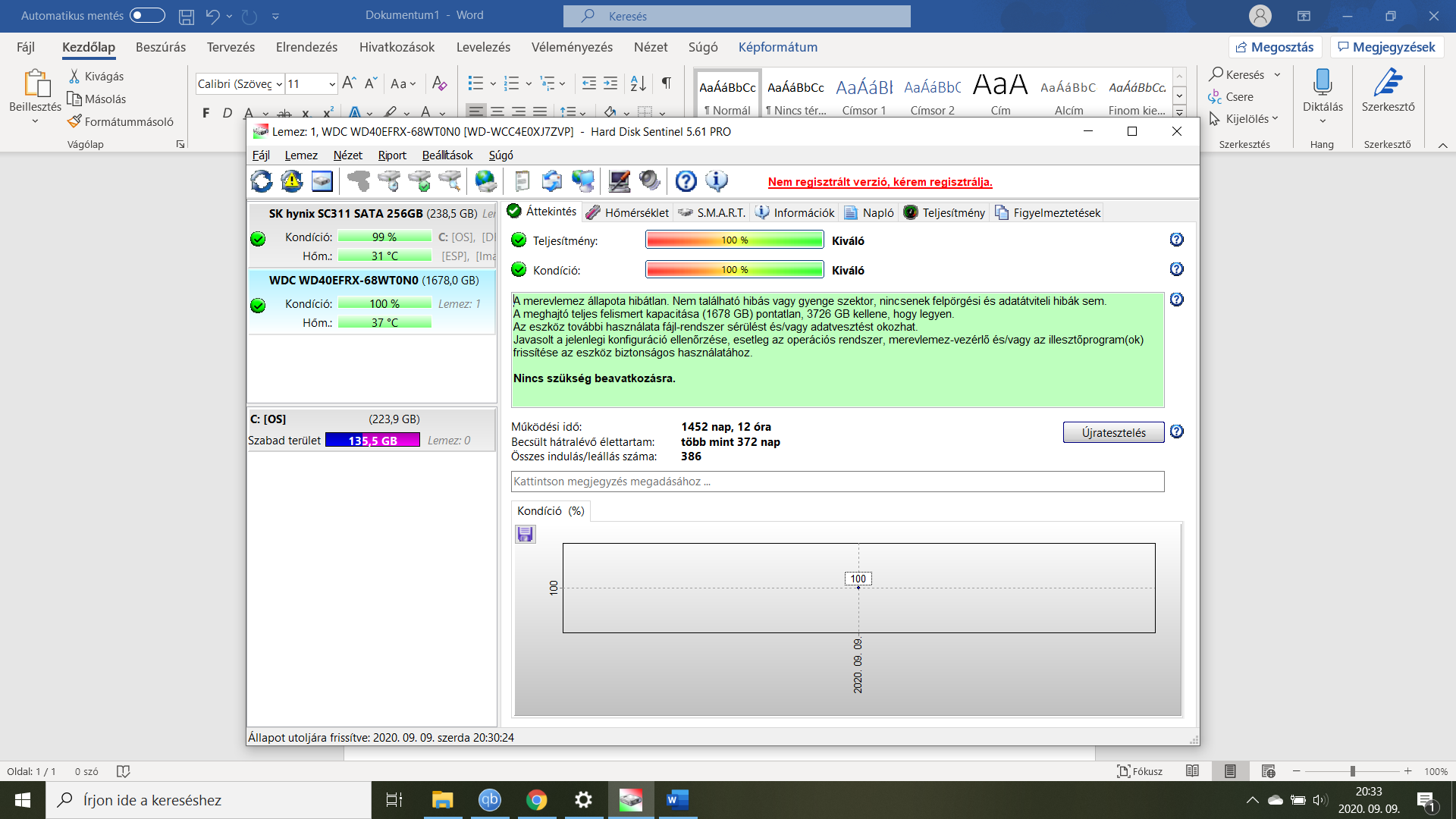Viewport: 1456px width, 819px height.
Task: Click the refresh disk status icon in Hard Disk Sentinel
Action: pos(262,181)
